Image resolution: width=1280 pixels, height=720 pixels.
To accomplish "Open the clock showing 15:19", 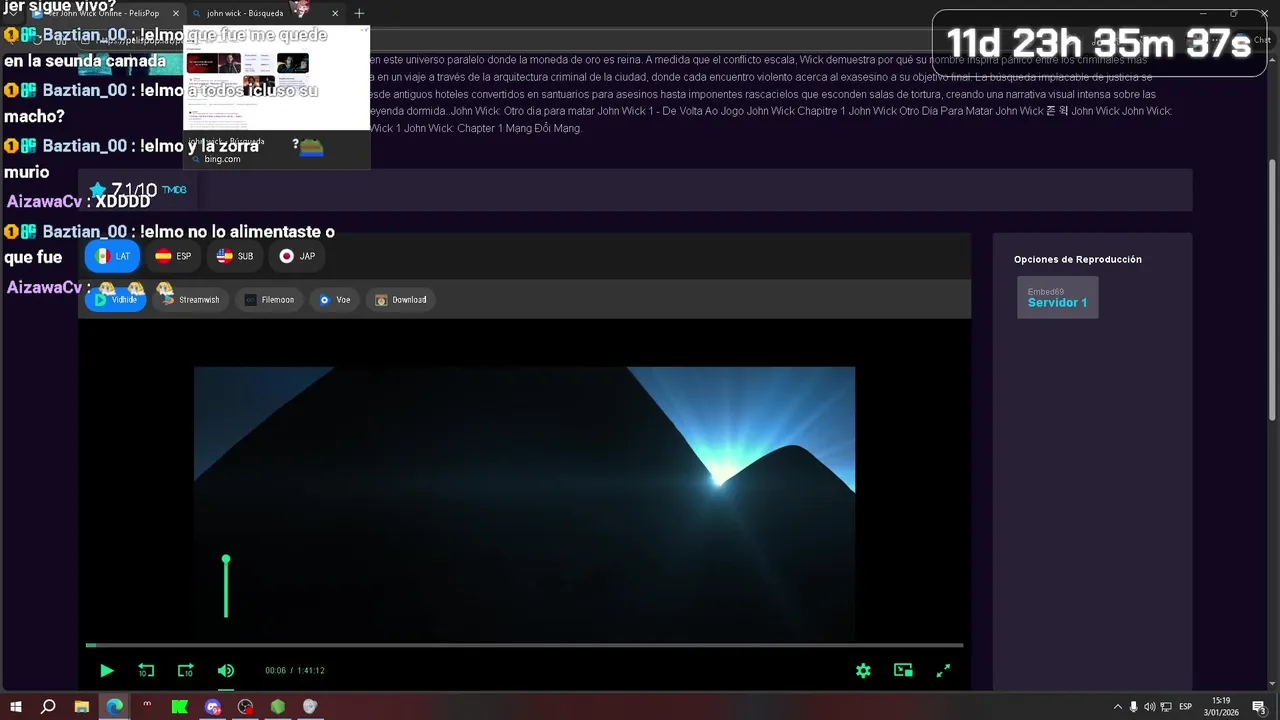I will pyautogui.click(x=1221, y=706).
